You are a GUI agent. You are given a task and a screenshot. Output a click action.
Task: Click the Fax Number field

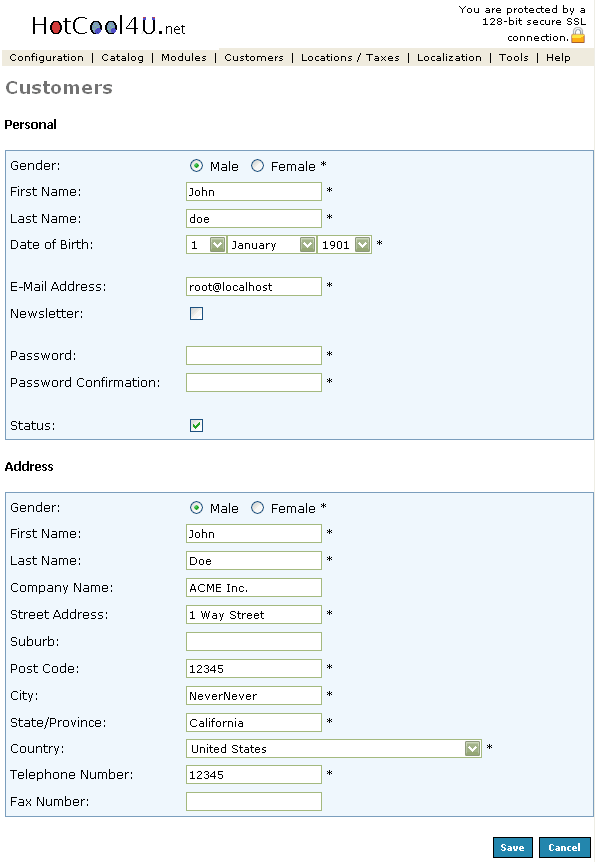pyautogui.click(x=254, y=801)
